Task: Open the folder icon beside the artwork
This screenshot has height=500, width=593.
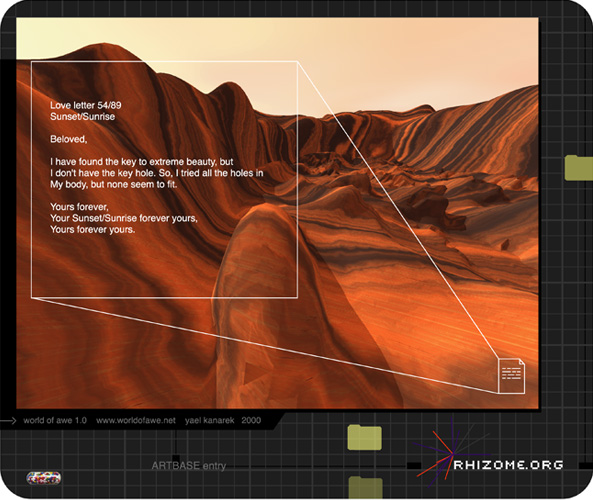Action: click(x=579, y=168)
